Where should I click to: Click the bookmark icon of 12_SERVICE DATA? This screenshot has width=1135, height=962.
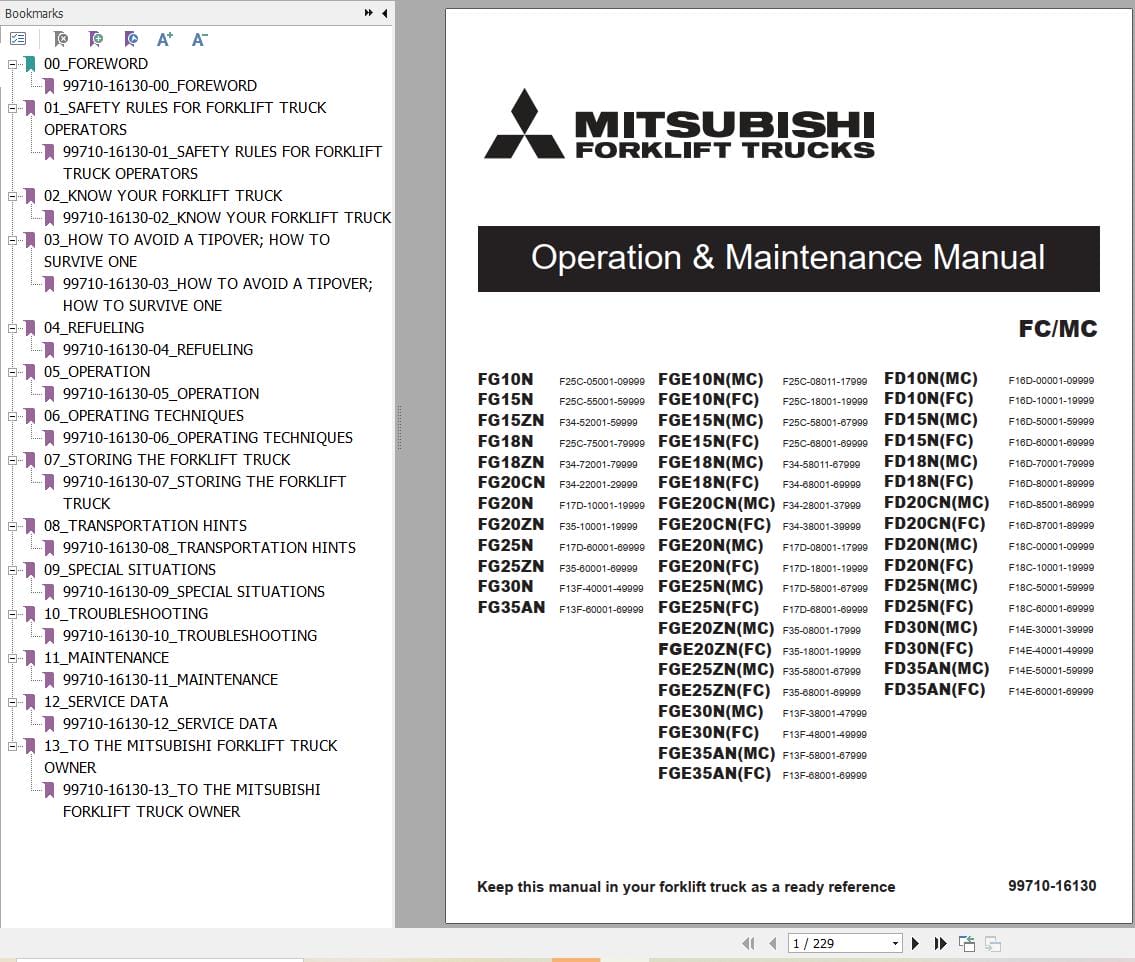pyautogui.click(x=30, y=701)
